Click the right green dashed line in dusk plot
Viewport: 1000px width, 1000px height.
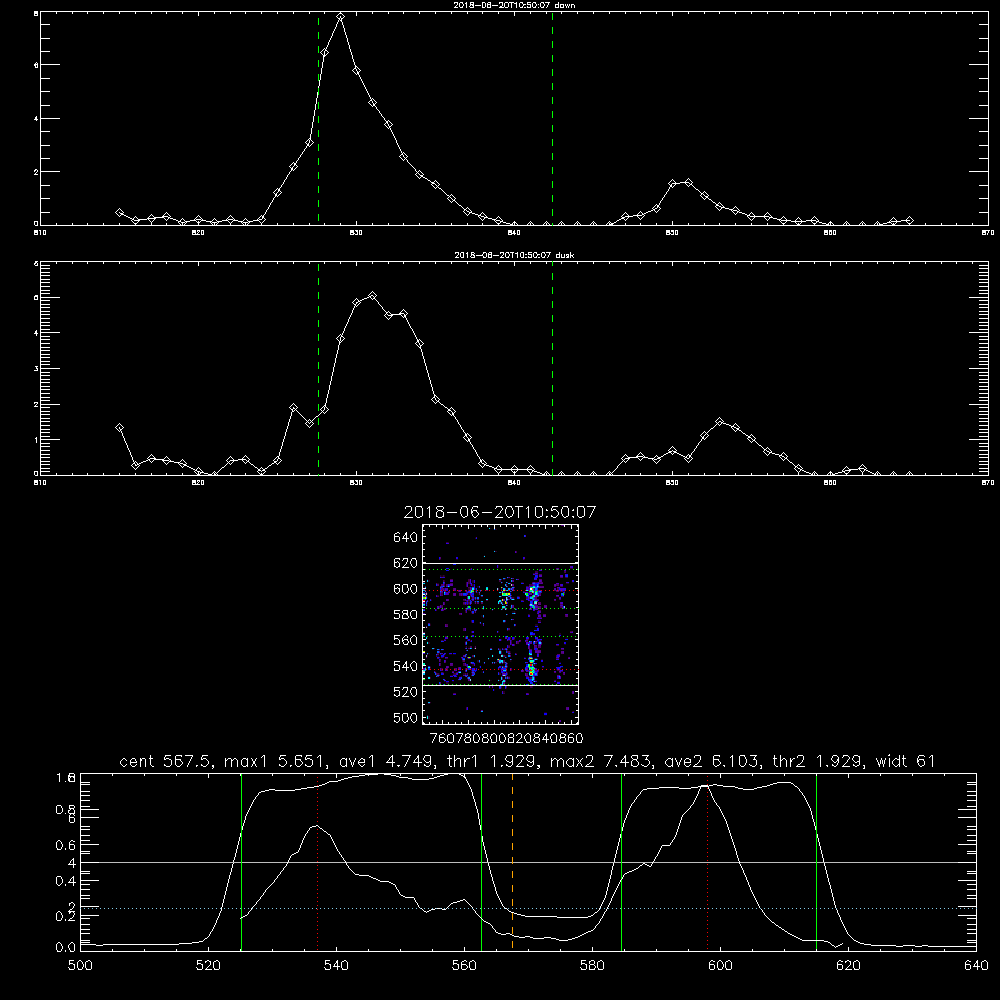(552, 368)
